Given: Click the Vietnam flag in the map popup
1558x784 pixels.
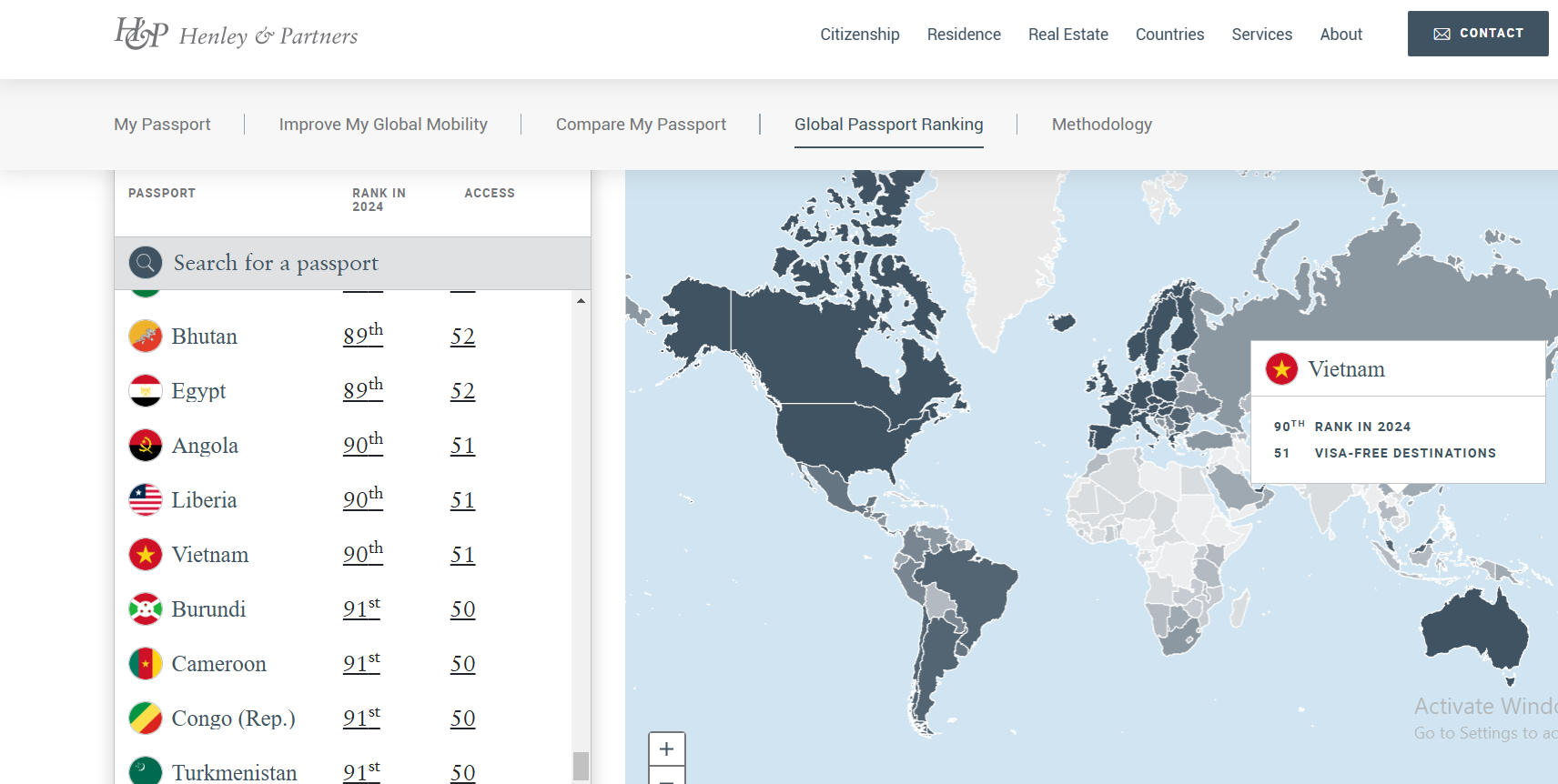Looking at the screenshot, I should pyautogui.click(x=1281, y=369).
